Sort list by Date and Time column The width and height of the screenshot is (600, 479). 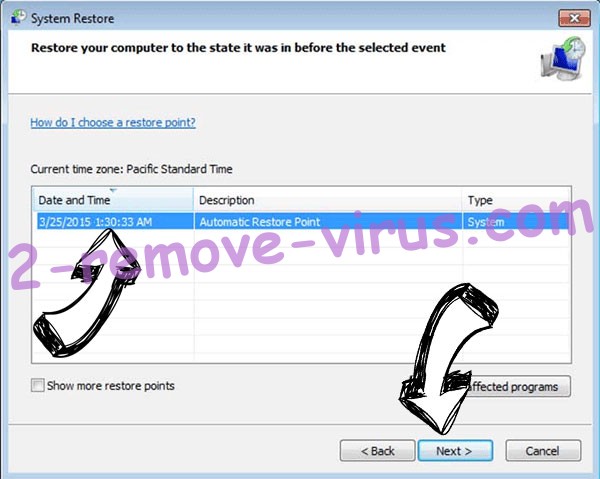pyautogui.click(x=113, y=200)
